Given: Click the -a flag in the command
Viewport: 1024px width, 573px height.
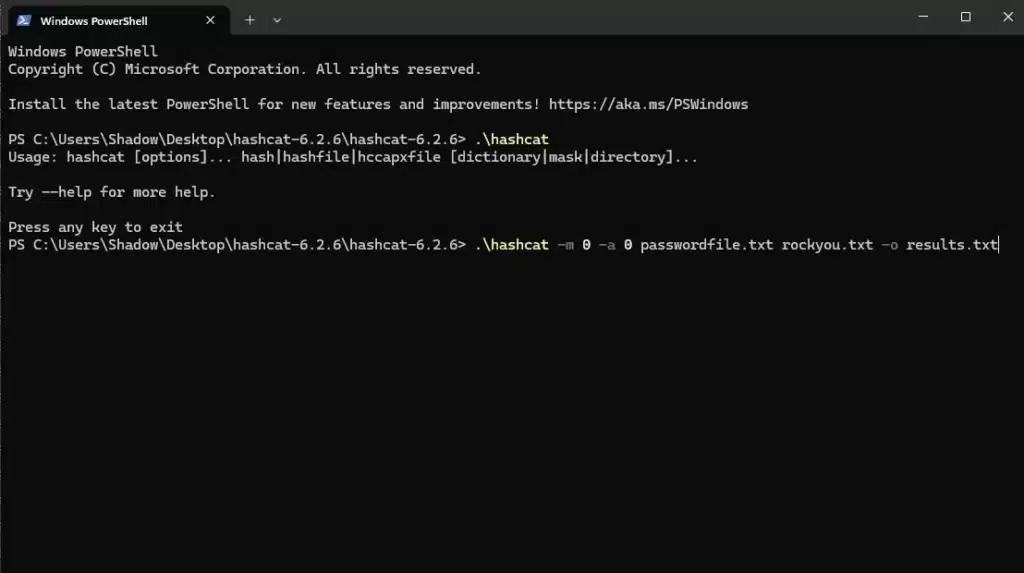Looking at the screenshot, I should pyautogui.click(x=607, y=245).
